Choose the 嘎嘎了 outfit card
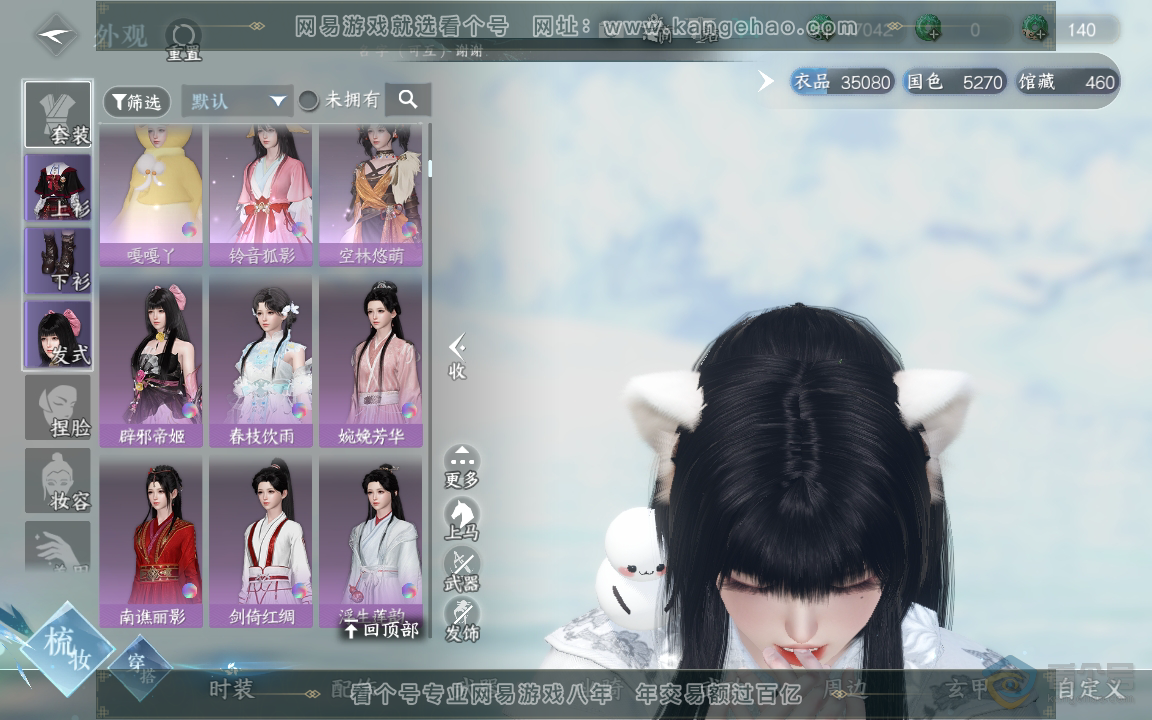Image resolution: width=1152 pixels, height=720 pixels. coord(151,195)
